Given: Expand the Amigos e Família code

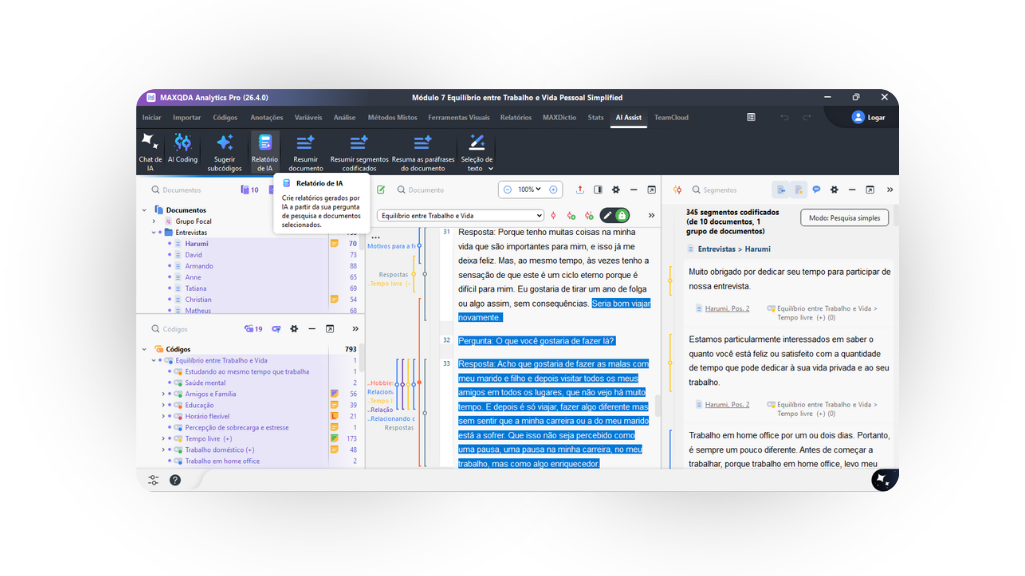Looking at the screenshot, I should (163, 394).
